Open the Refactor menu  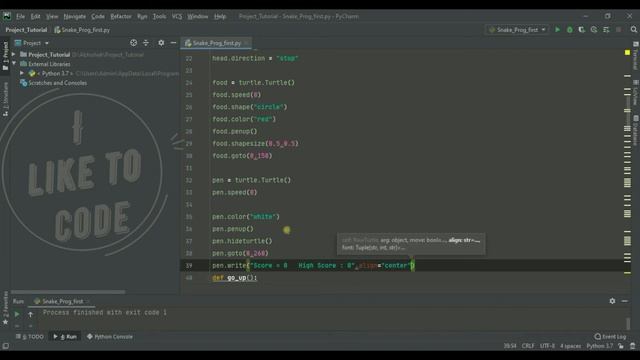pyautogui.click(x=121, y=16)
